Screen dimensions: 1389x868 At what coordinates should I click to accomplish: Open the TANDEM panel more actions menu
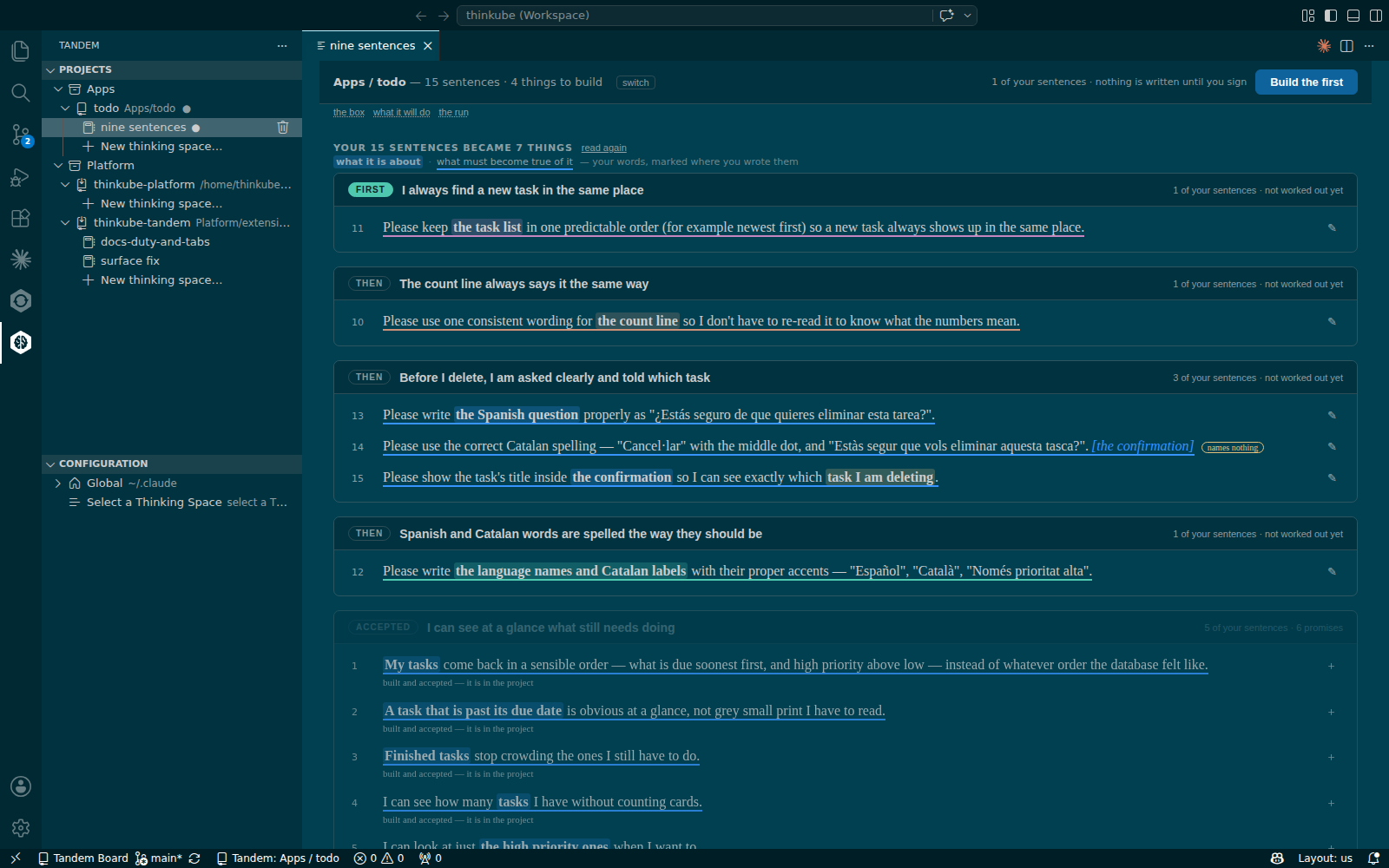(282, 46)
